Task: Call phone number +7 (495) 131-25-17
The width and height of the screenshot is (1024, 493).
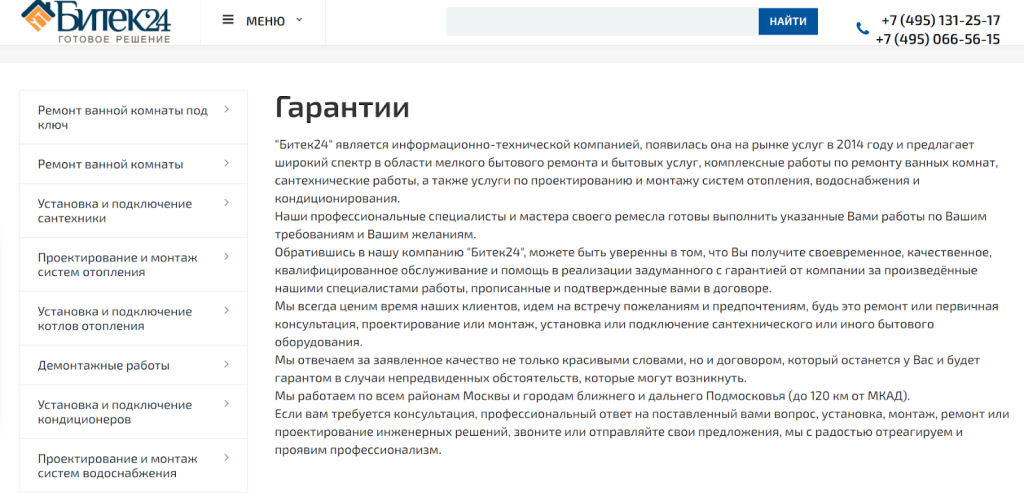Action: click(x=940, y=20)
